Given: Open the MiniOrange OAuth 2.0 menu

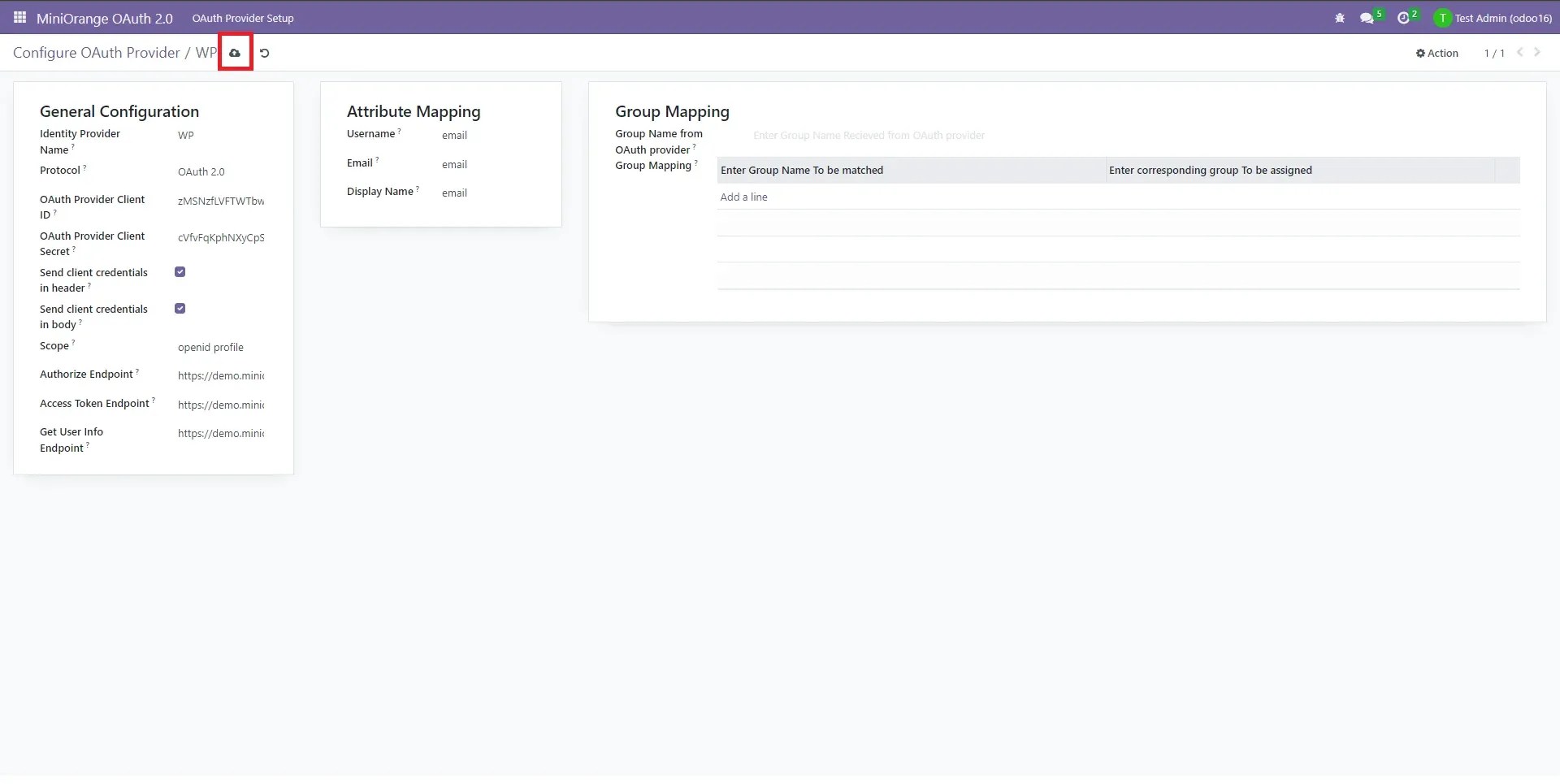Looking at the screenshot, I should click(x=104, y=17).
